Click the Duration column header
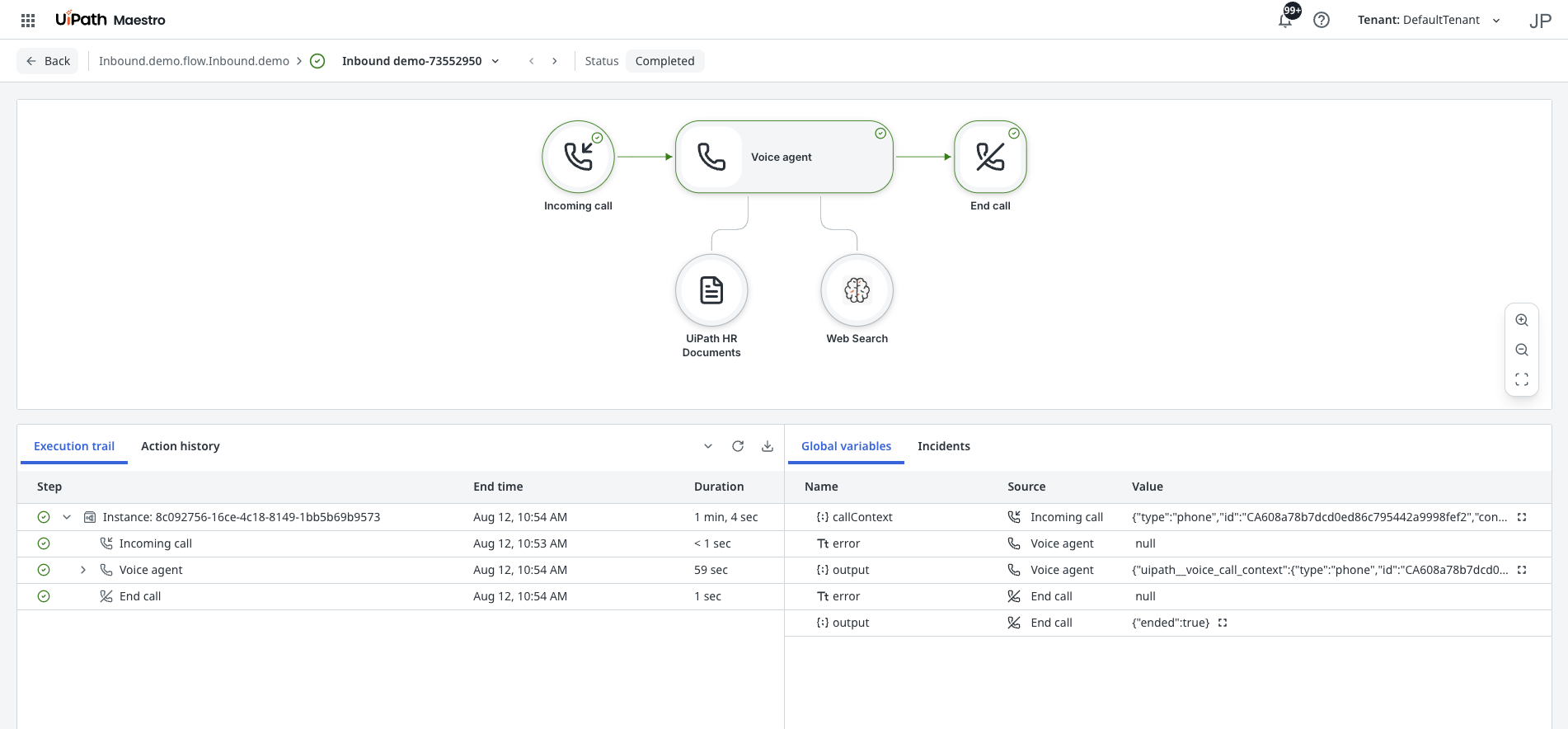The image size is (1568, 729). coord(719,487)
